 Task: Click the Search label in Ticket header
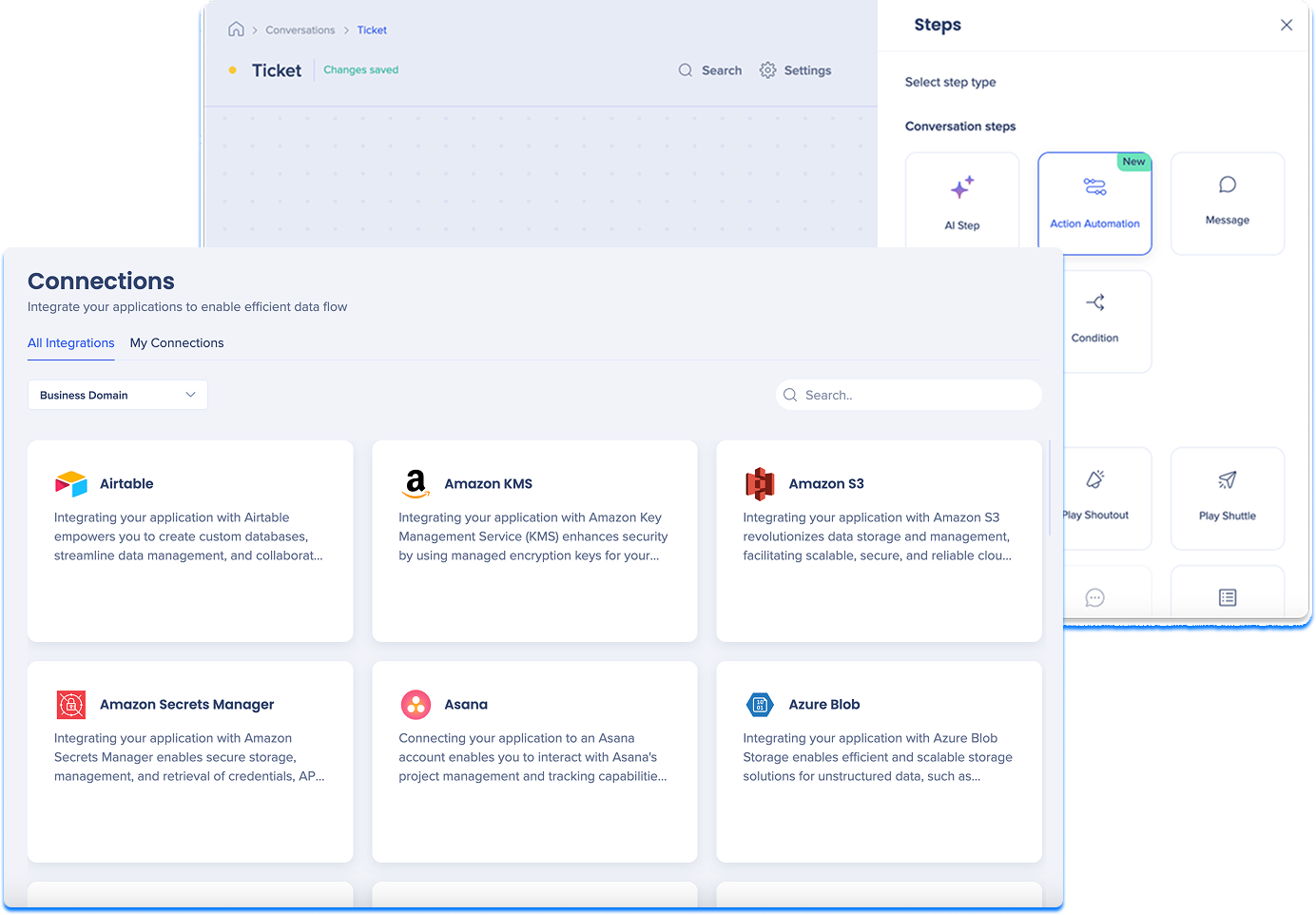point(722,70)
